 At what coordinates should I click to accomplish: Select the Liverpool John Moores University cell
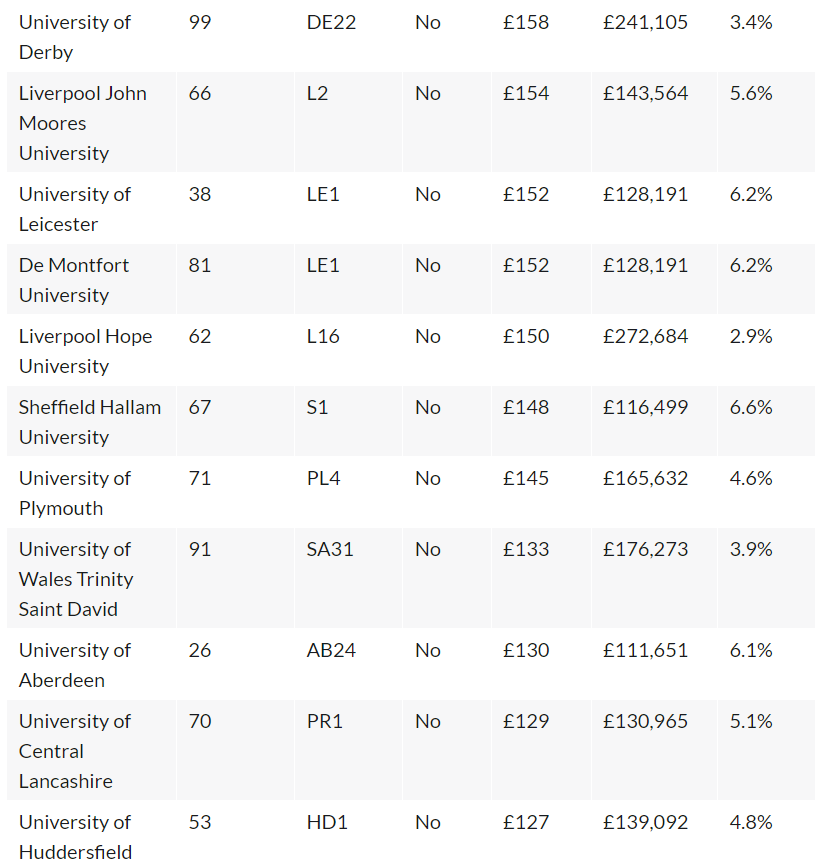91,122
